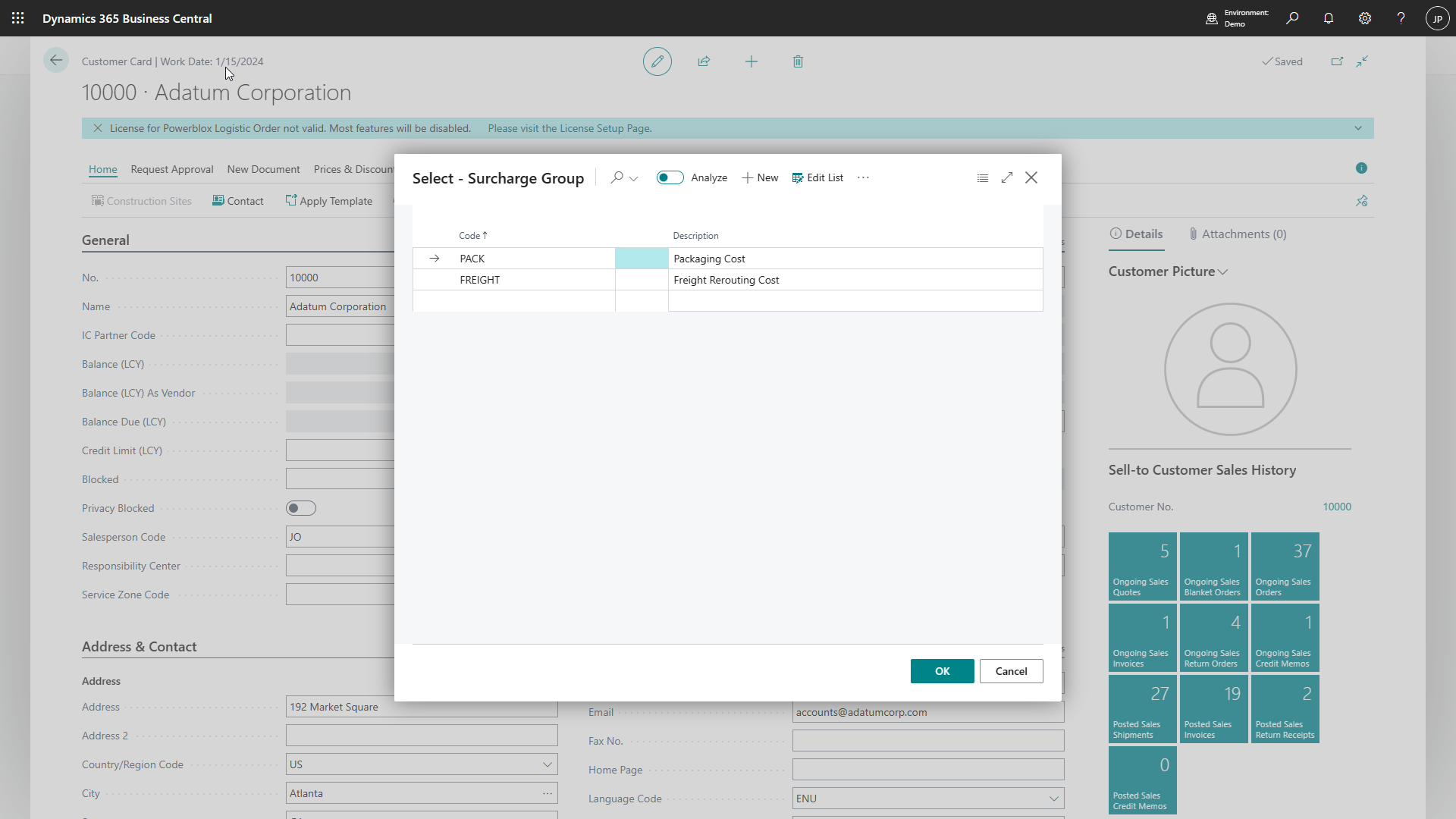
Task: Click the Environment Demo icon
Action: click(1212, 18)
